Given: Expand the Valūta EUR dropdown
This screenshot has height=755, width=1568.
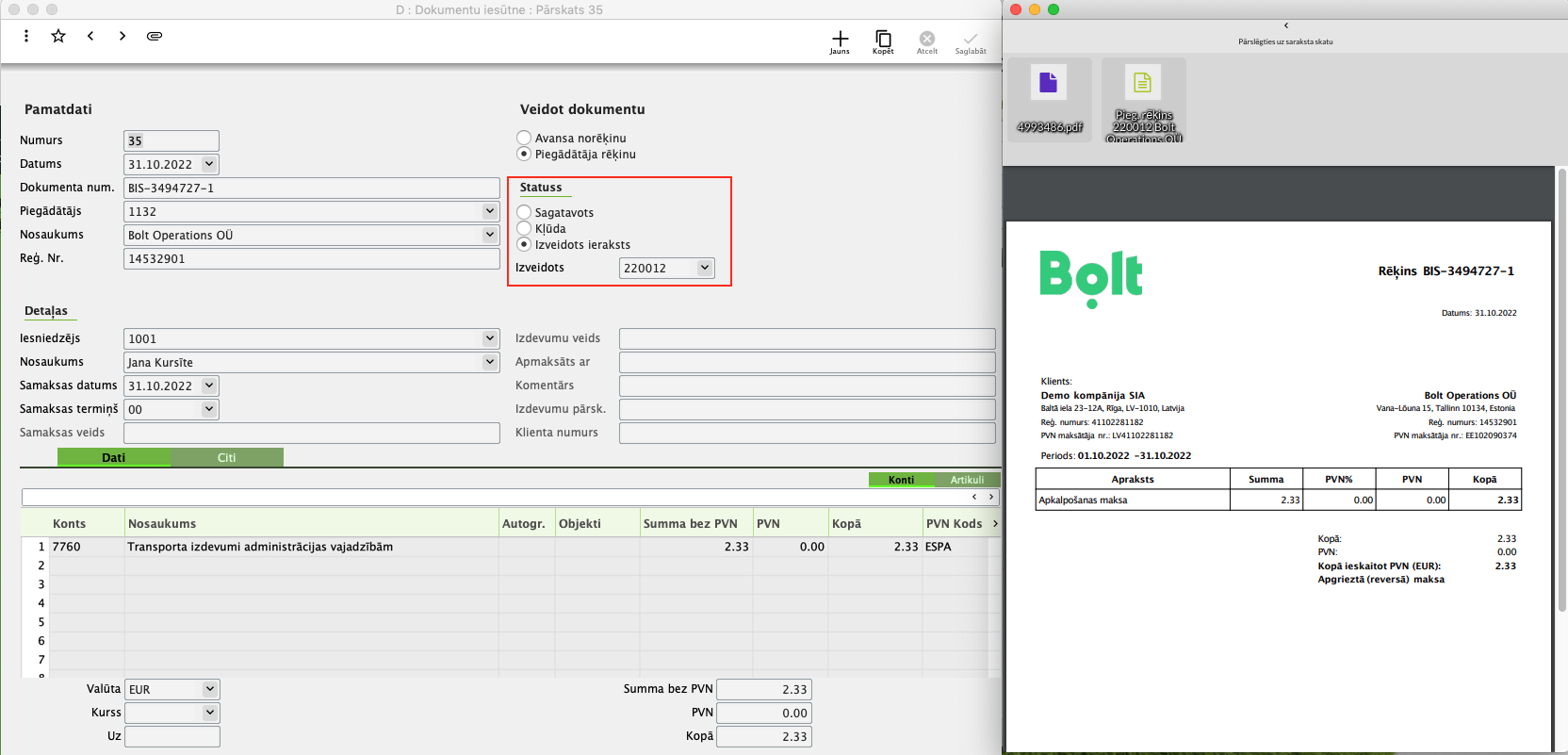Looking at the screenshot, I should pos(210,689).
